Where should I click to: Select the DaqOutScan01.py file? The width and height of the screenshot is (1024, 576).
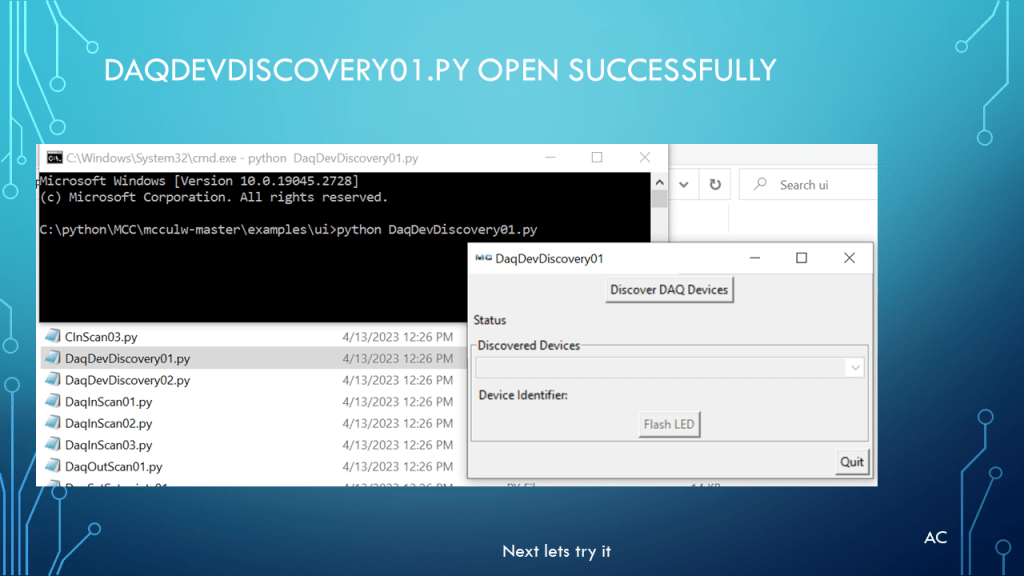tap(113, 467)
